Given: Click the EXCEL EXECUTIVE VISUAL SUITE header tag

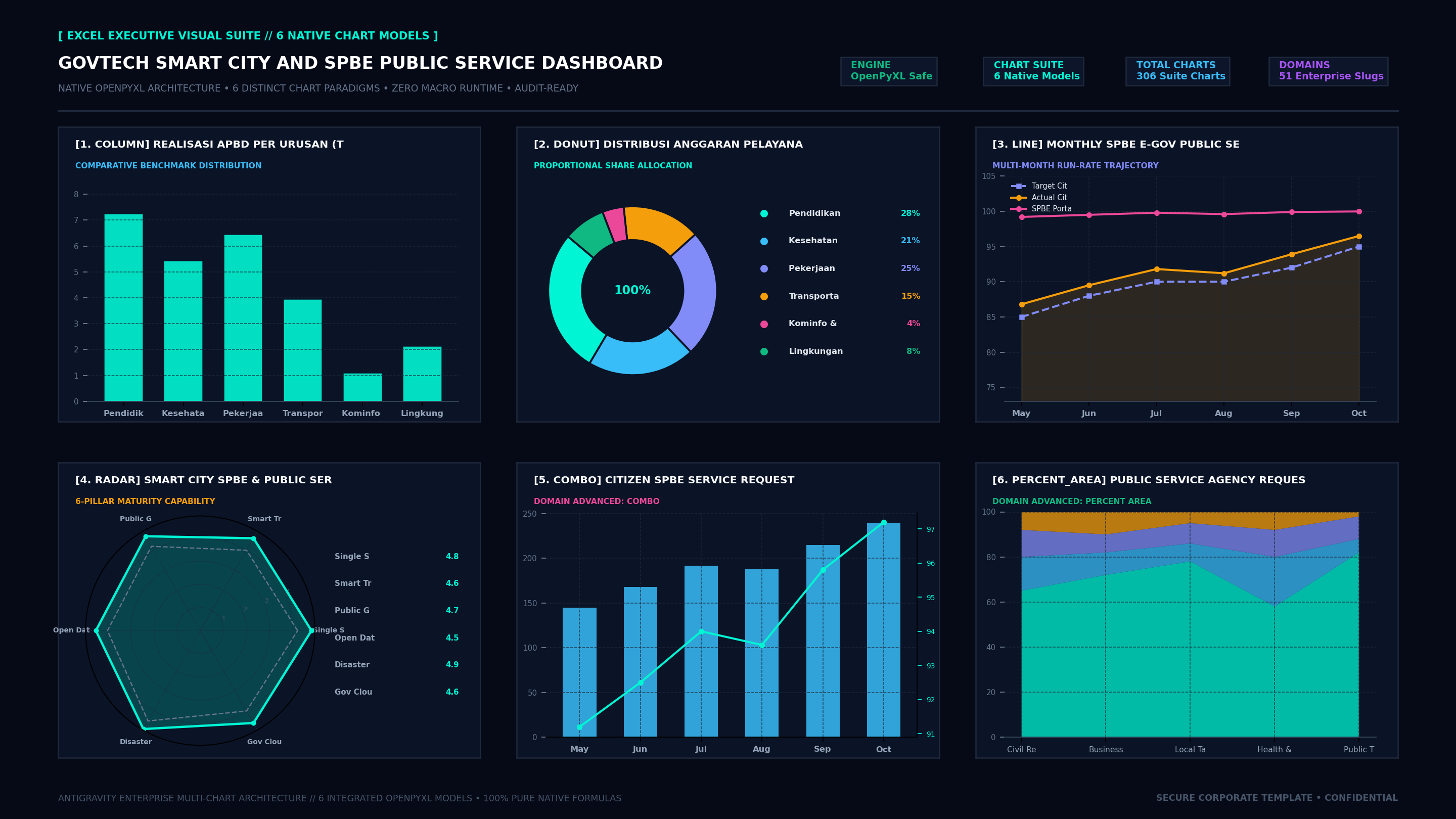Looking at the screenshot, I should tap(248, 36).
